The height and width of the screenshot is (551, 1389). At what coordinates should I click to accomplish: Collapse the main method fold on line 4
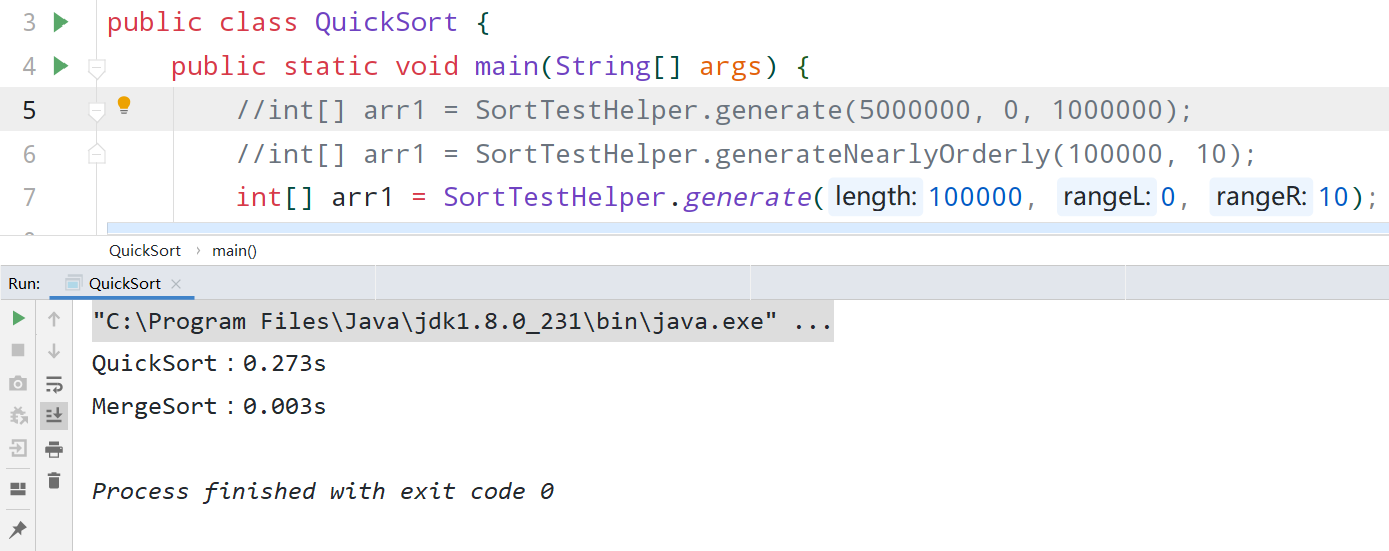coord(96,68)
